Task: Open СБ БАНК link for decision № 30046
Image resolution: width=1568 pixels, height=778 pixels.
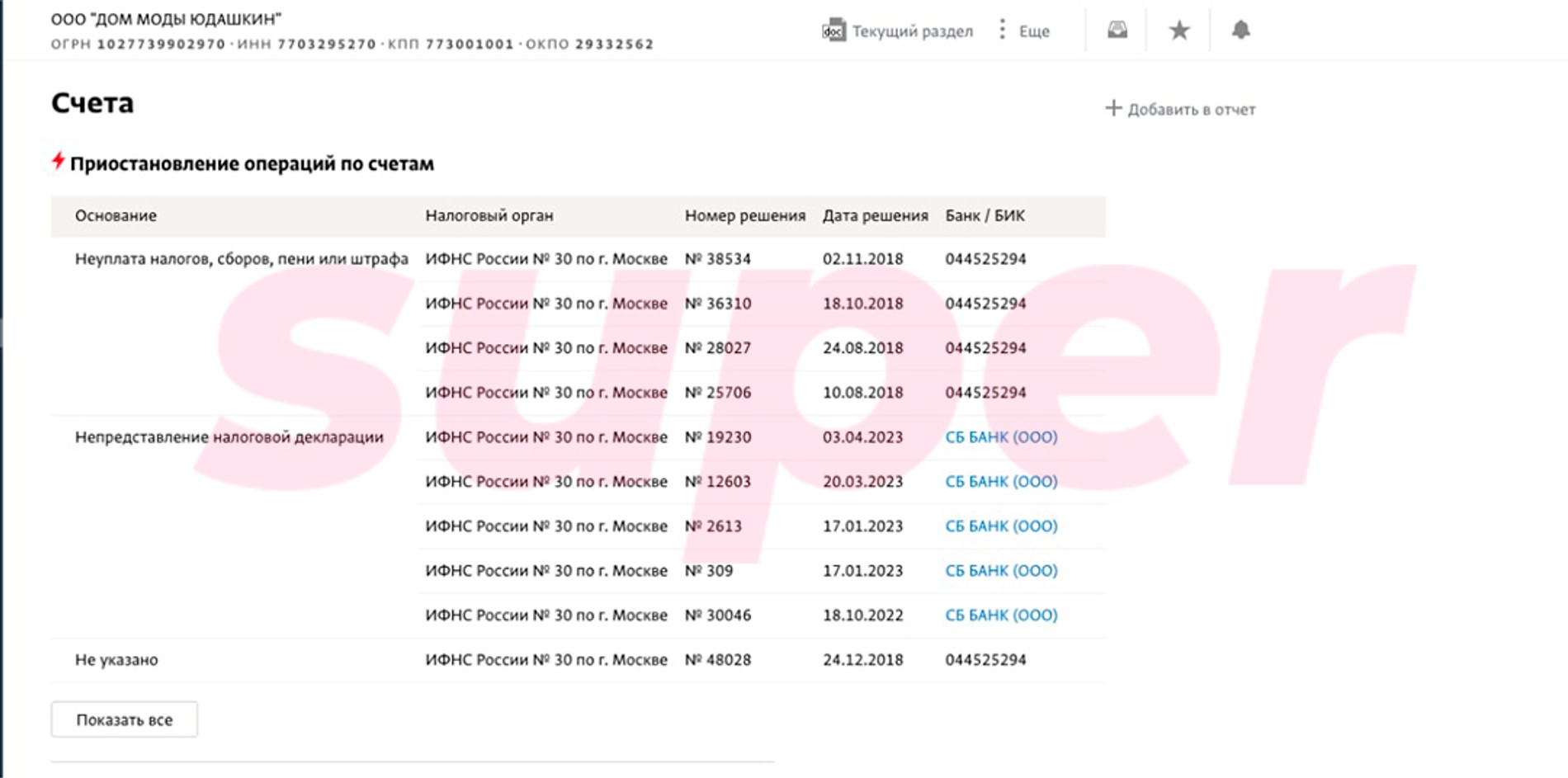Action: [1001, 615]
